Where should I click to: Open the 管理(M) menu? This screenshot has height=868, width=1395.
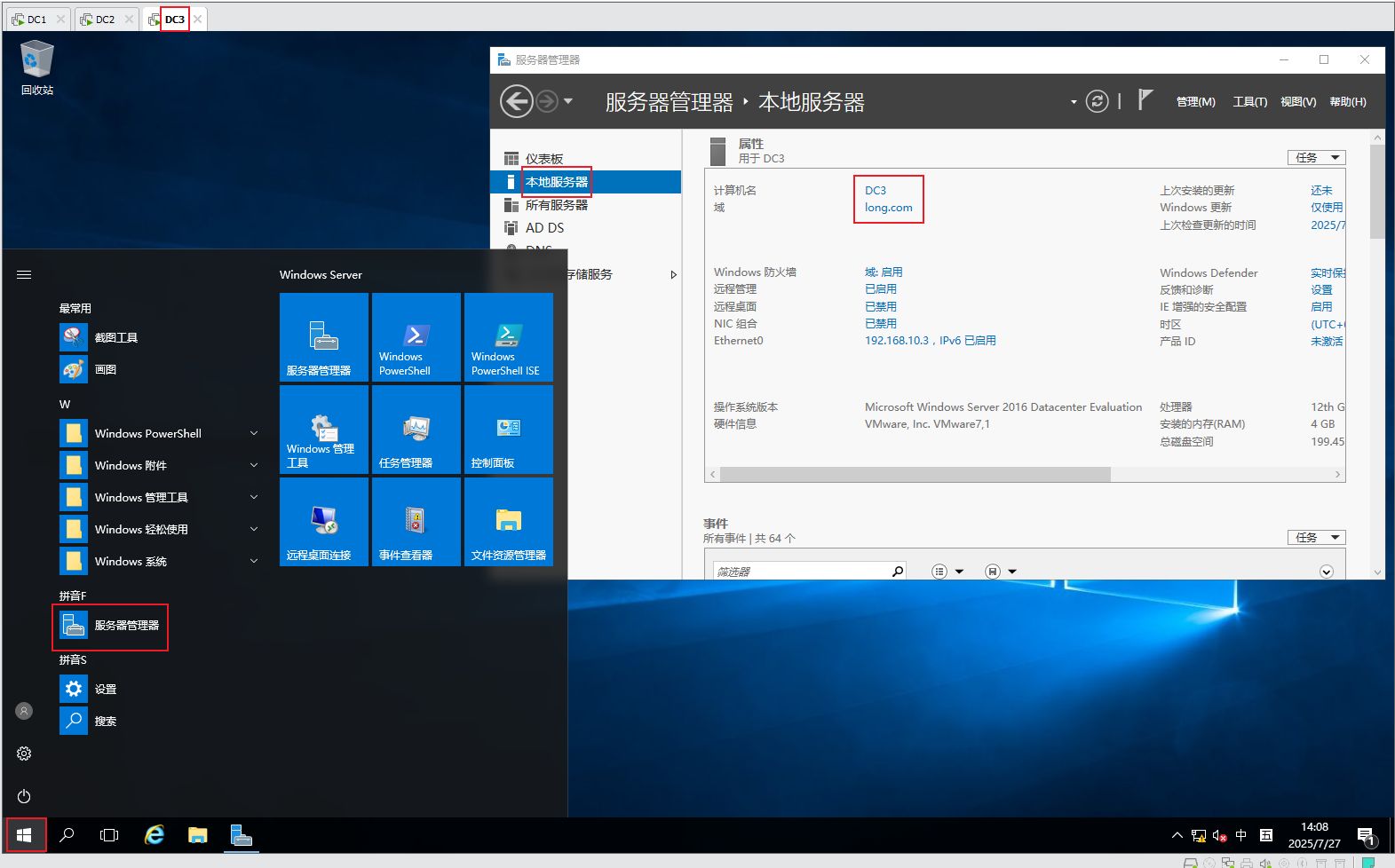pos(1195,102)
